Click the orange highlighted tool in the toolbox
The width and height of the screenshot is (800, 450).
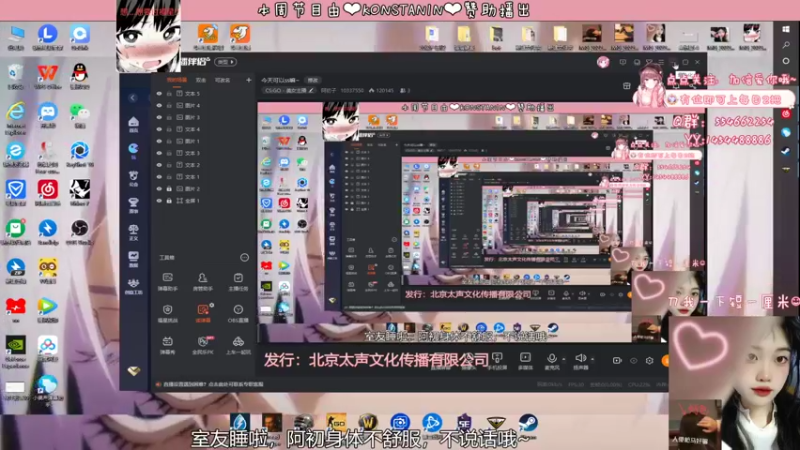pyautogui.click(x=203, y=310)
